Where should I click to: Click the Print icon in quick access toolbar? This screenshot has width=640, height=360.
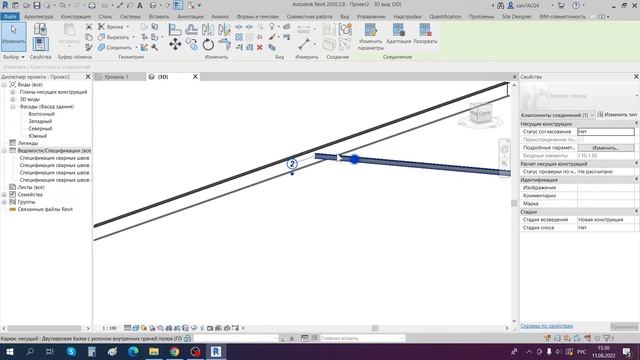pos(92,5)
